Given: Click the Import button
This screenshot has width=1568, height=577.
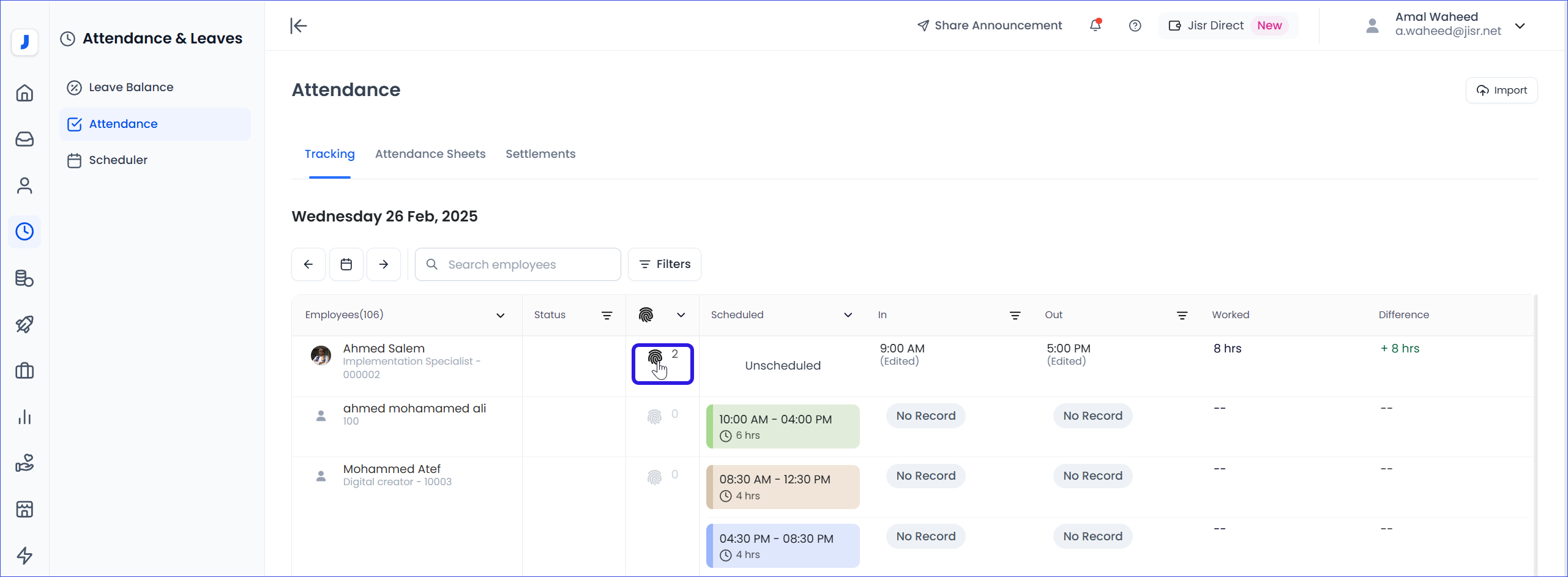Looking at the screenshot, I should 1501,91.
